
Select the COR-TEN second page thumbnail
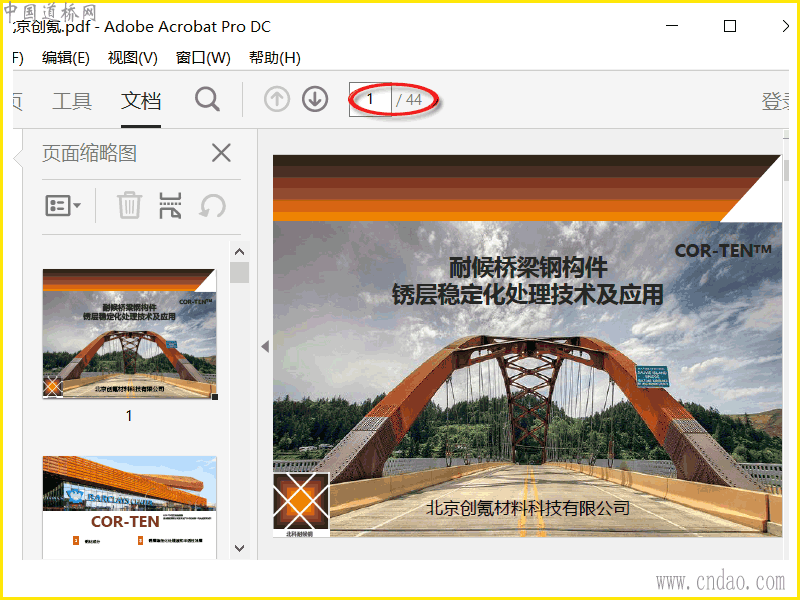130,507
